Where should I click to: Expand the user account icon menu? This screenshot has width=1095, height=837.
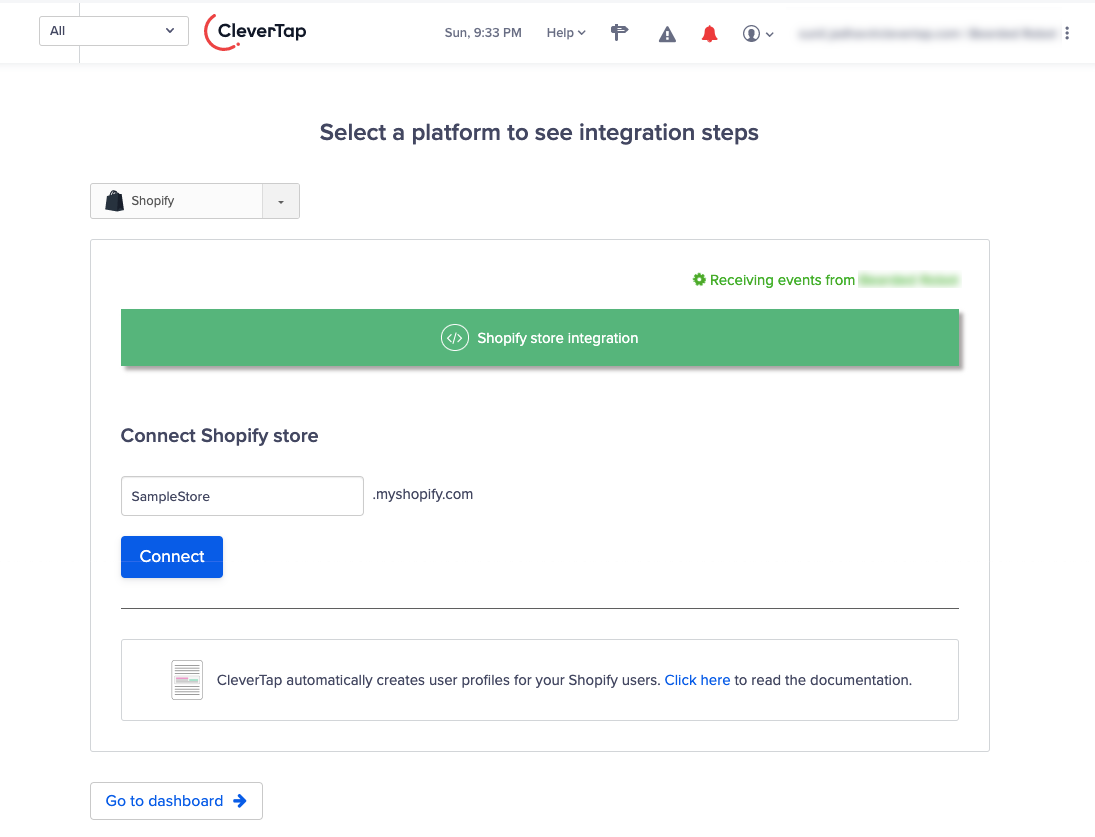[758, 34]
